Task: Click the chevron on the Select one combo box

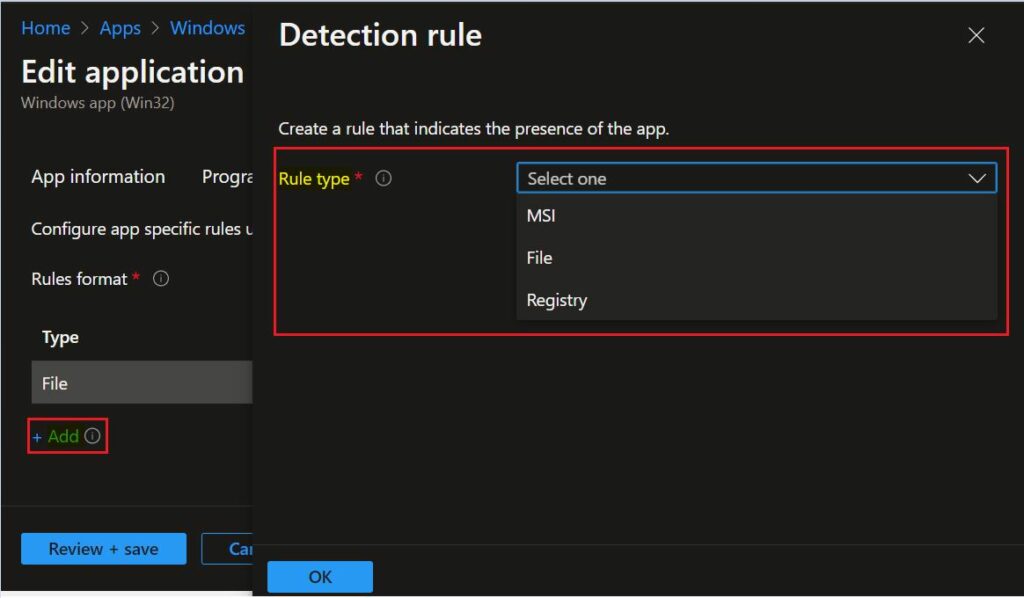Action: [977, 177]
